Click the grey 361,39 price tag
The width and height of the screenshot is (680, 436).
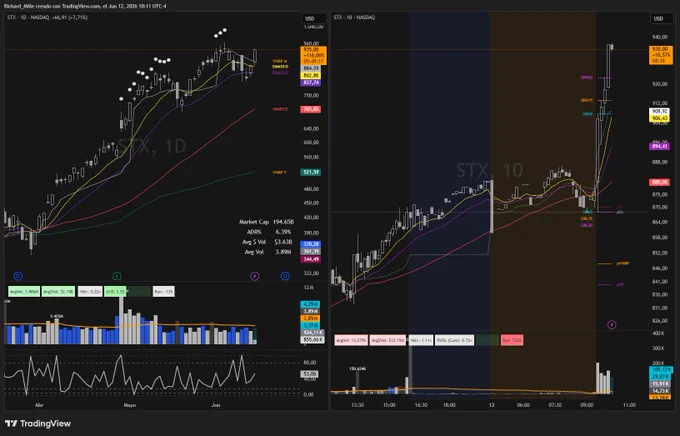click(x=311, y=251)
